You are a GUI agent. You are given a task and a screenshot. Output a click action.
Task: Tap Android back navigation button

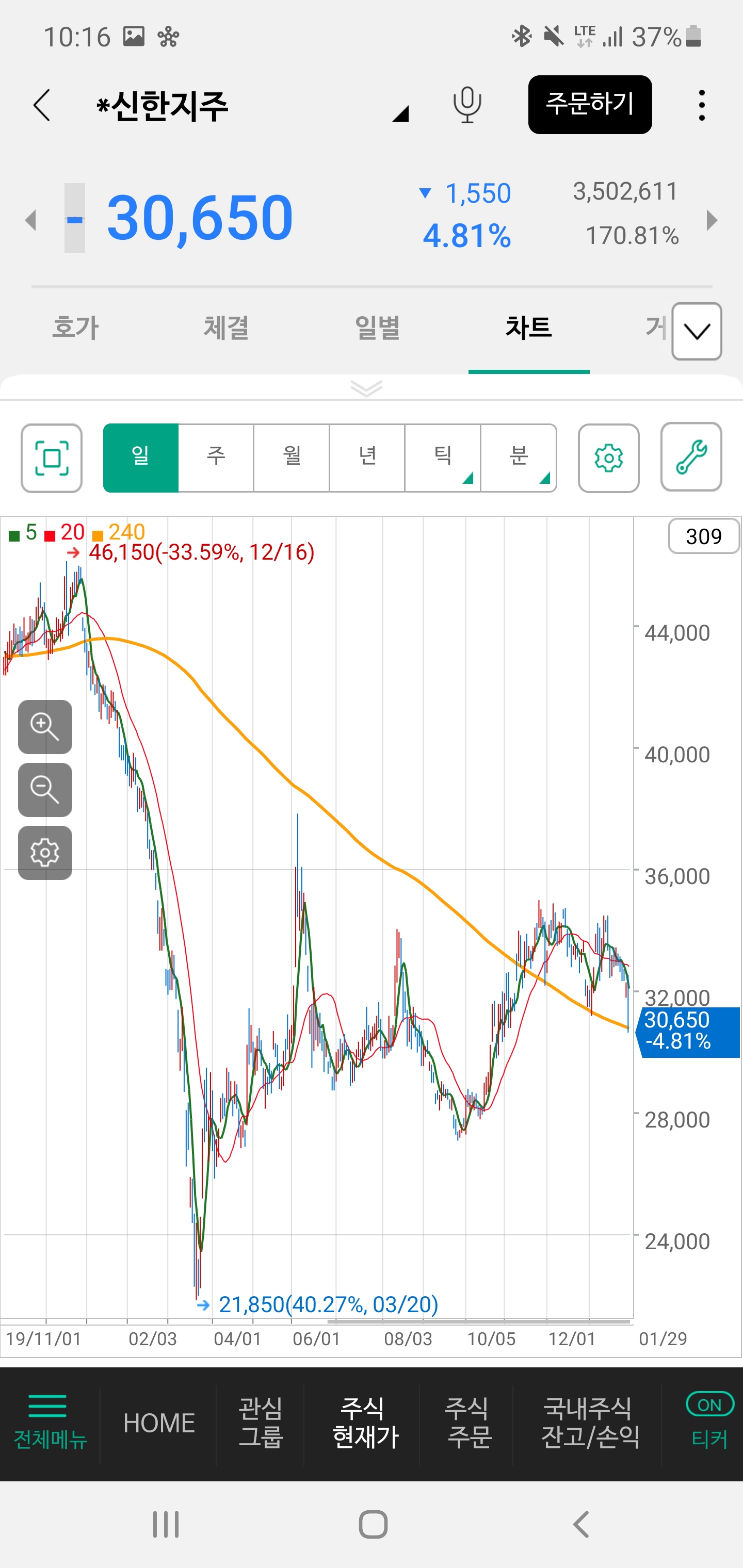click(x=581, y=1524)
